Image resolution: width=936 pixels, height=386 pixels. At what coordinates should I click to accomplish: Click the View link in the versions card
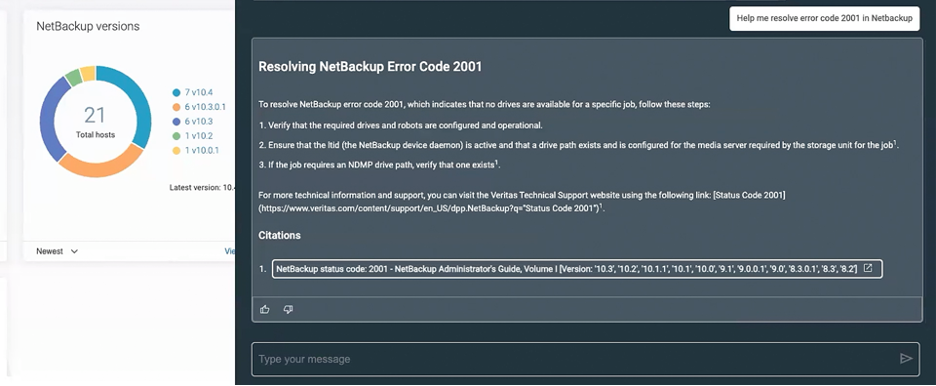(x=230, y=251)
